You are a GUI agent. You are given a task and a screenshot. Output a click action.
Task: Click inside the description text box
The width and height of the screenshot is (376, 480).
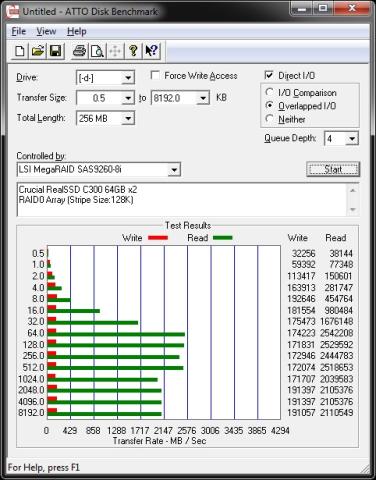[x=182, y=200]
